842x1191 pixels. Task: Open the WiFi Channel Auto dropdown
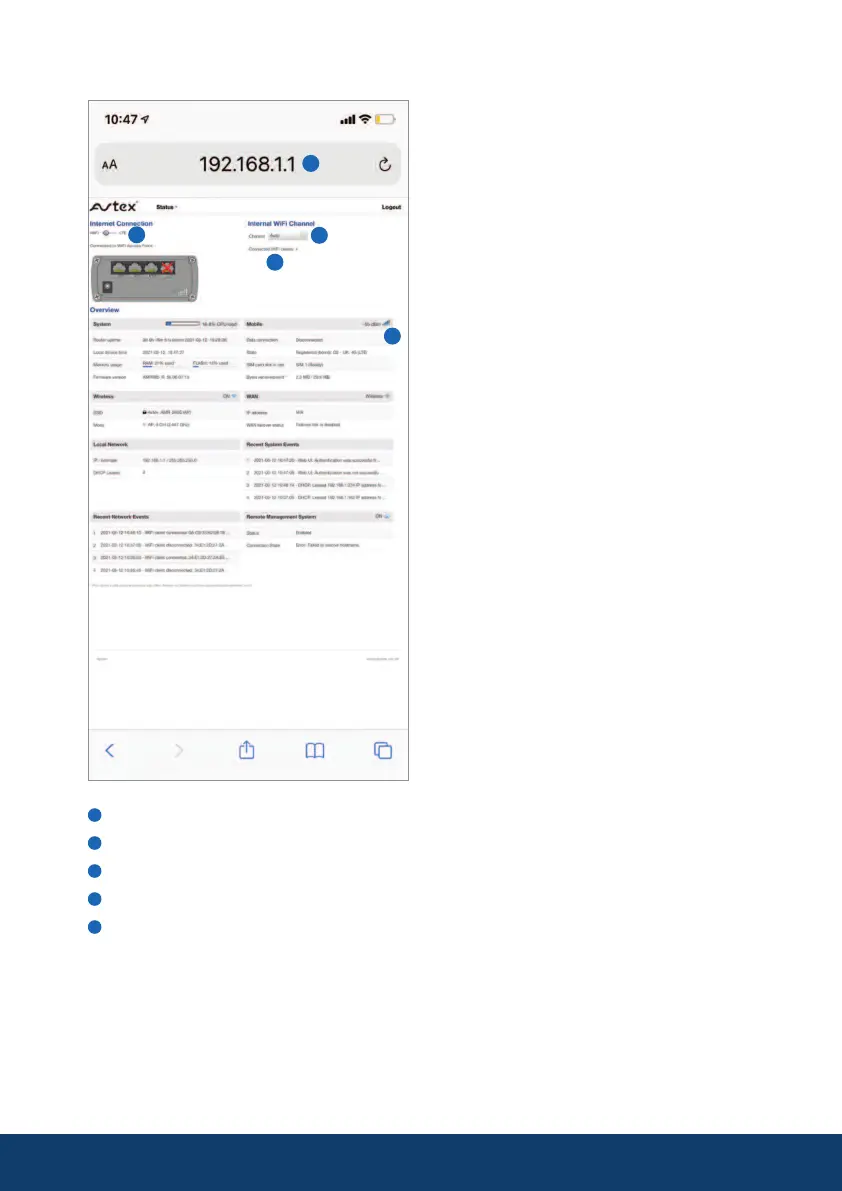287,236
